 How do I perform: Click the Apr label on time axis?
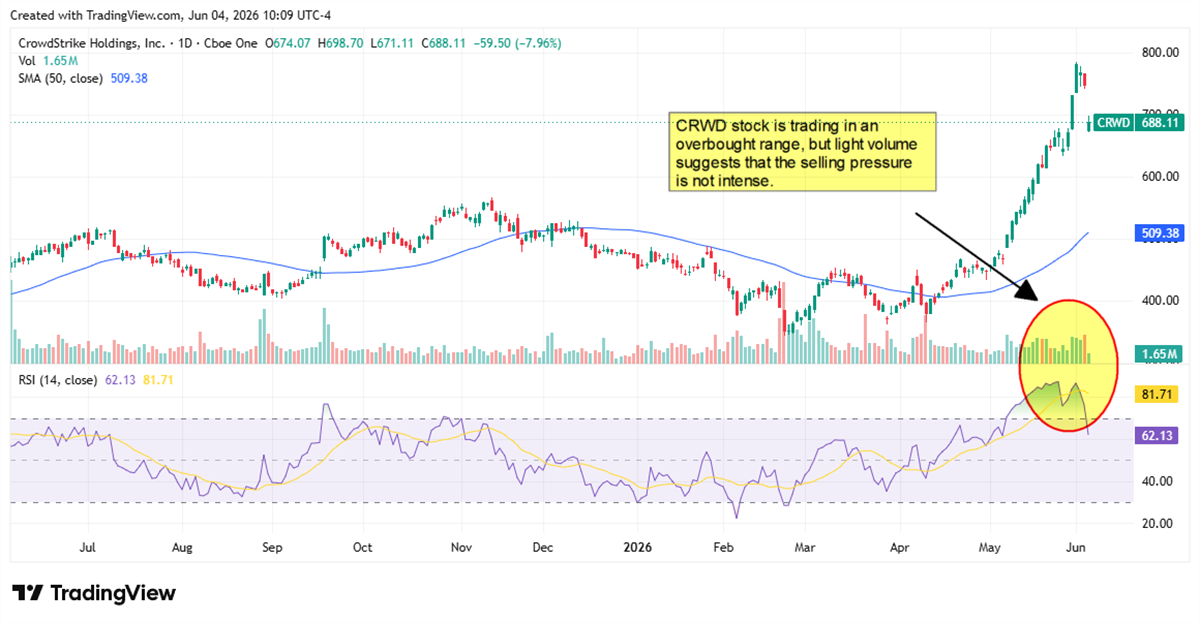(900, 547)
